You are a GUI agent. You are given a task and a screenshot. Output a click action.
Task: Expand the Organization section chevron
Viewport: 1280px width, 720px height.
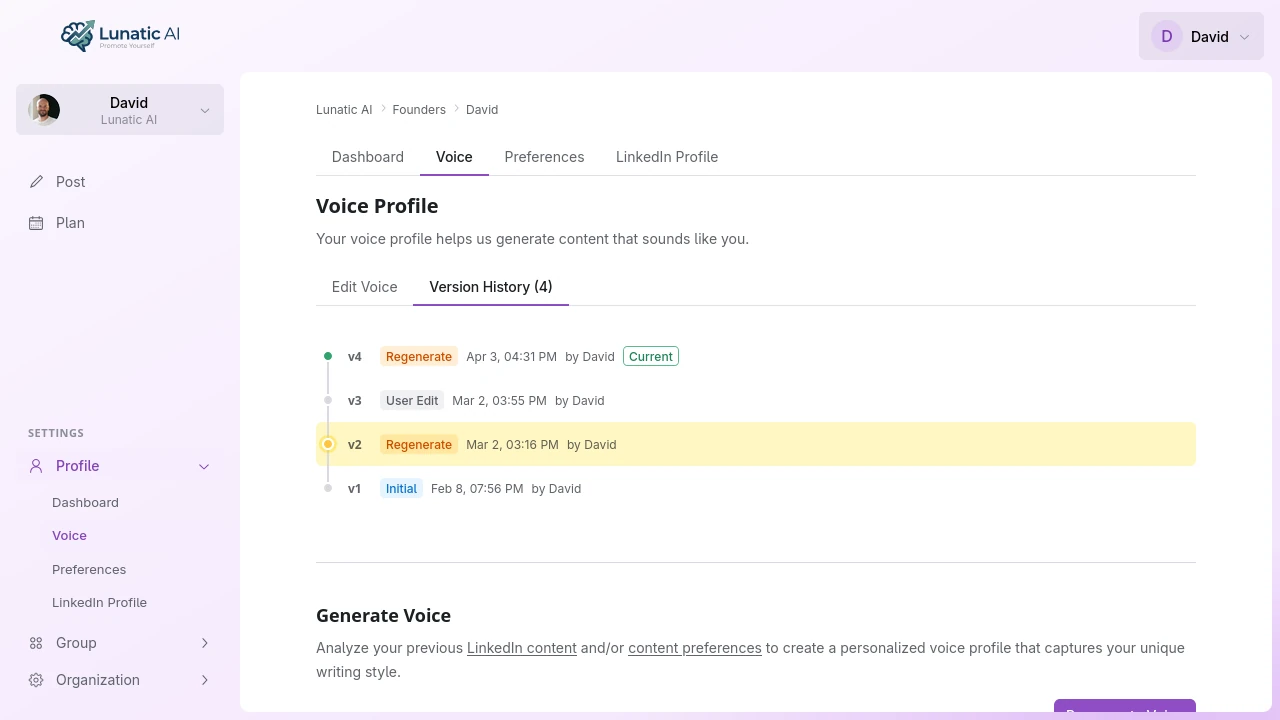(204, 680)
